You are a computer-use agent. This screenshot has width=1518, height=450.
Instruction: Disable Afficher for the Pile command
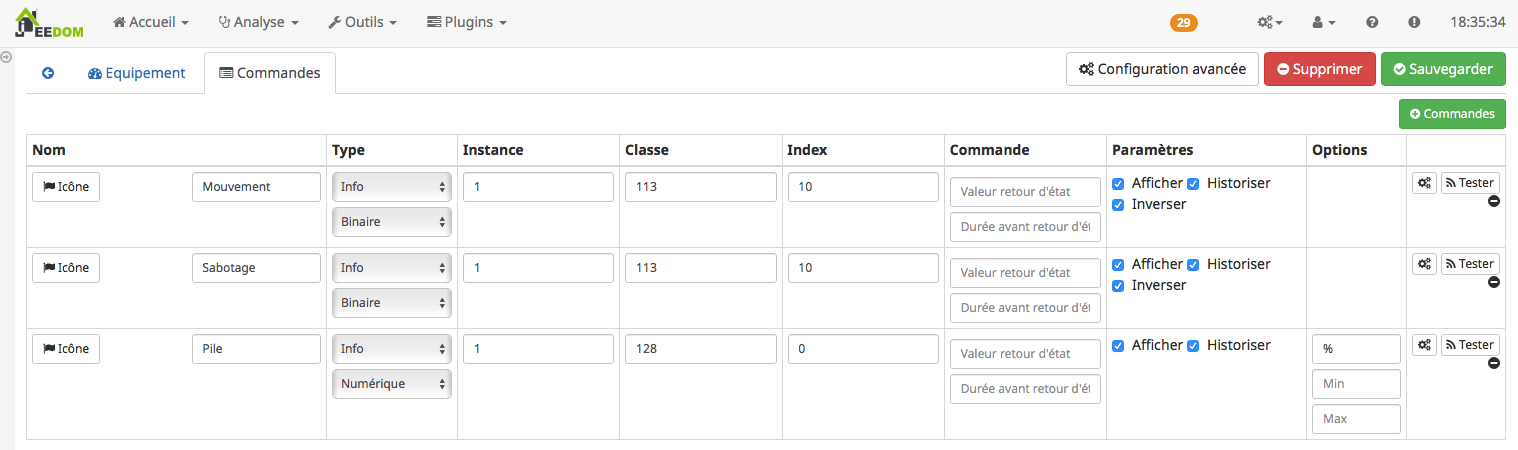[x=1118, y=346]
